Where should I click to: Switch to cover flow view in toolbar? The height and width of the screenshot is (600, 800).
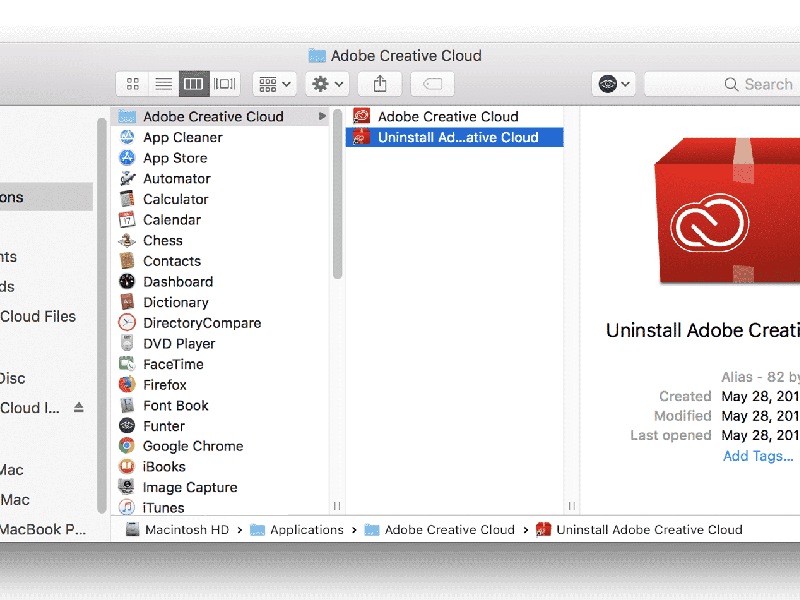224,84
